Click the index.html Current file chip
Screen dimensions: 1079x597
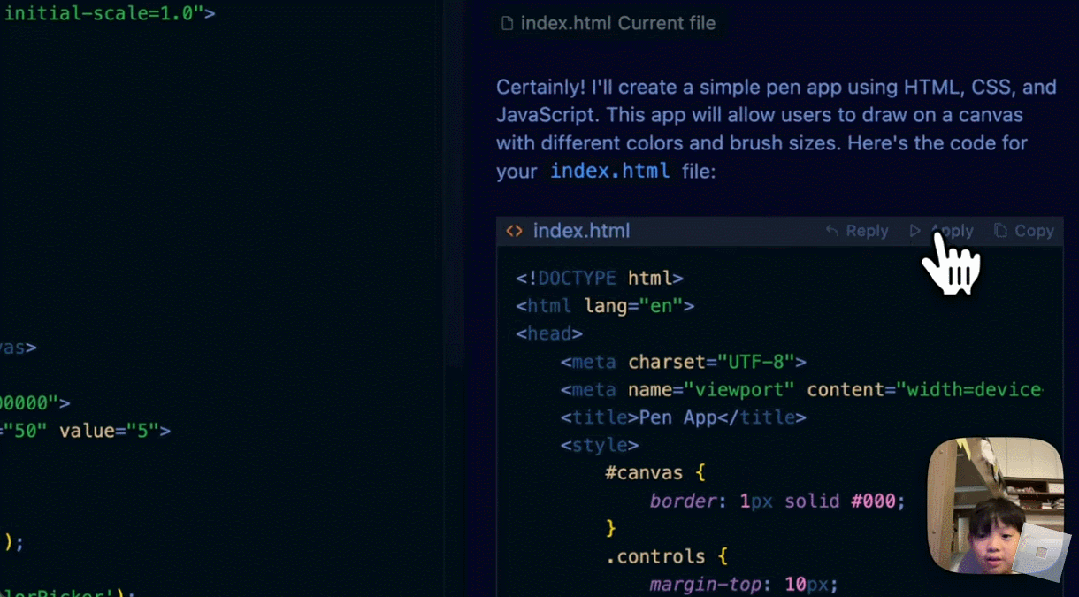pyautogui.click(x=607, y=22)
